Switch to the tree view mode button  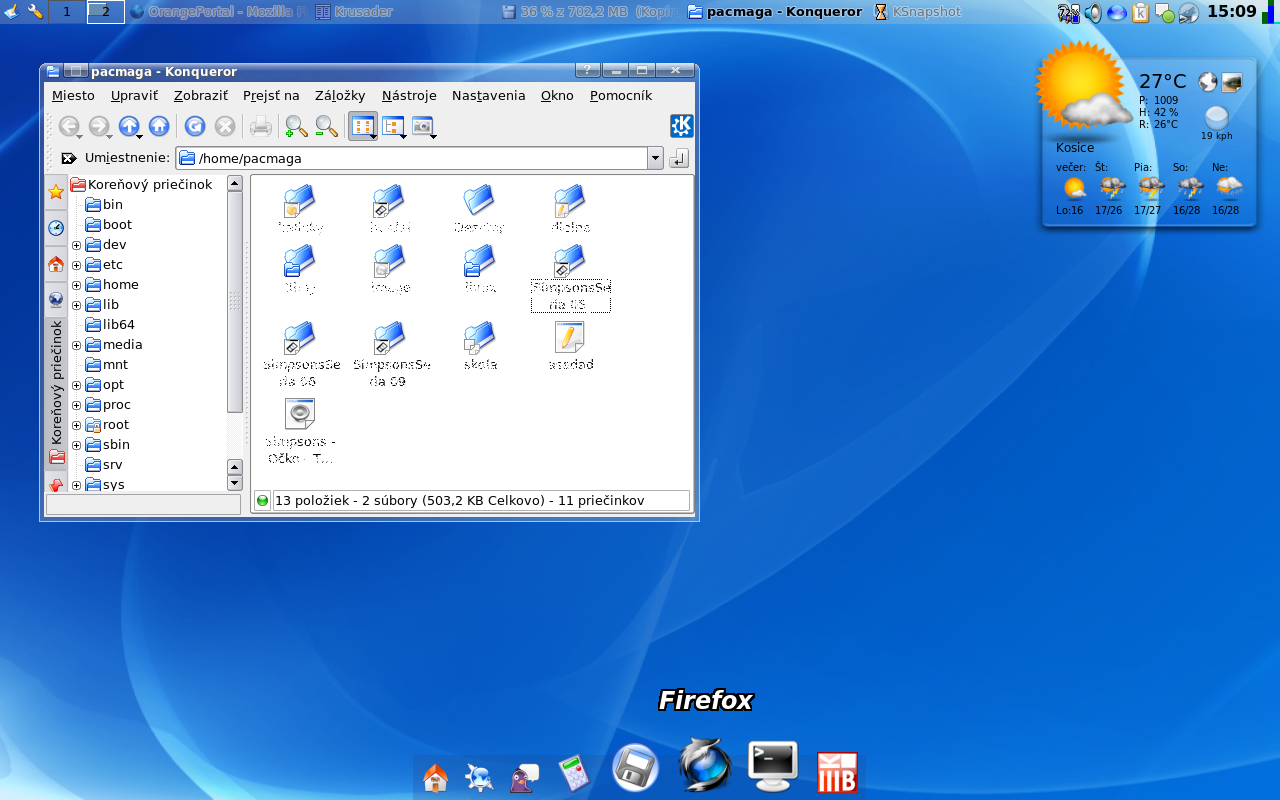(393, 126)
